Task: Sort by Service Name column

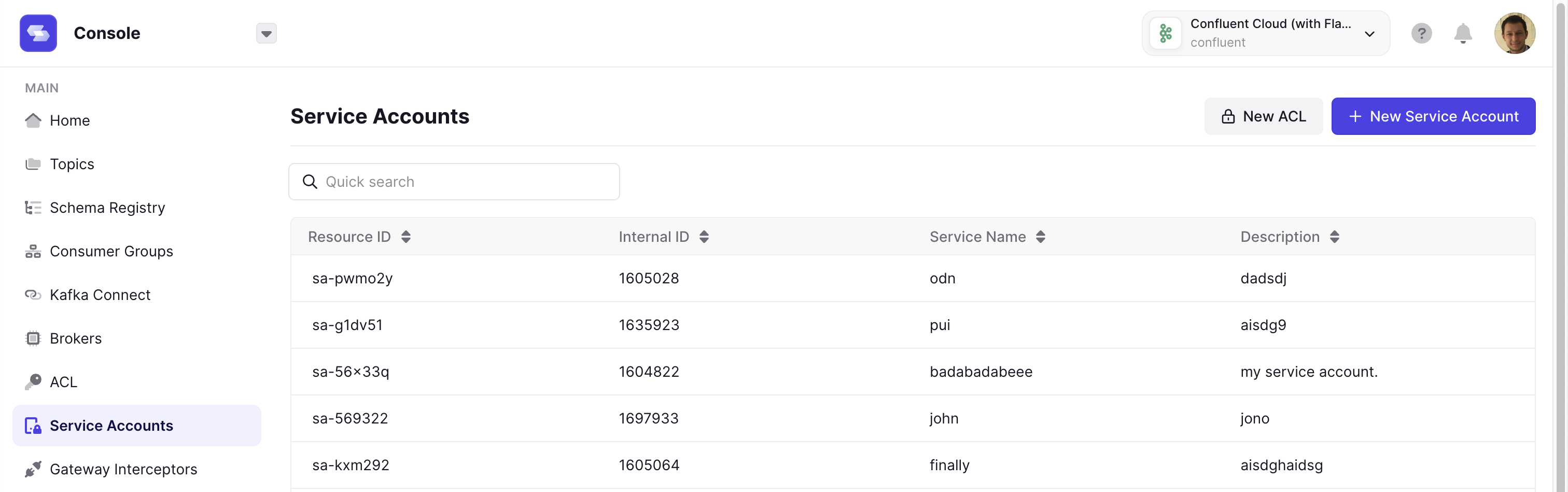Action: click(1040, 237)
